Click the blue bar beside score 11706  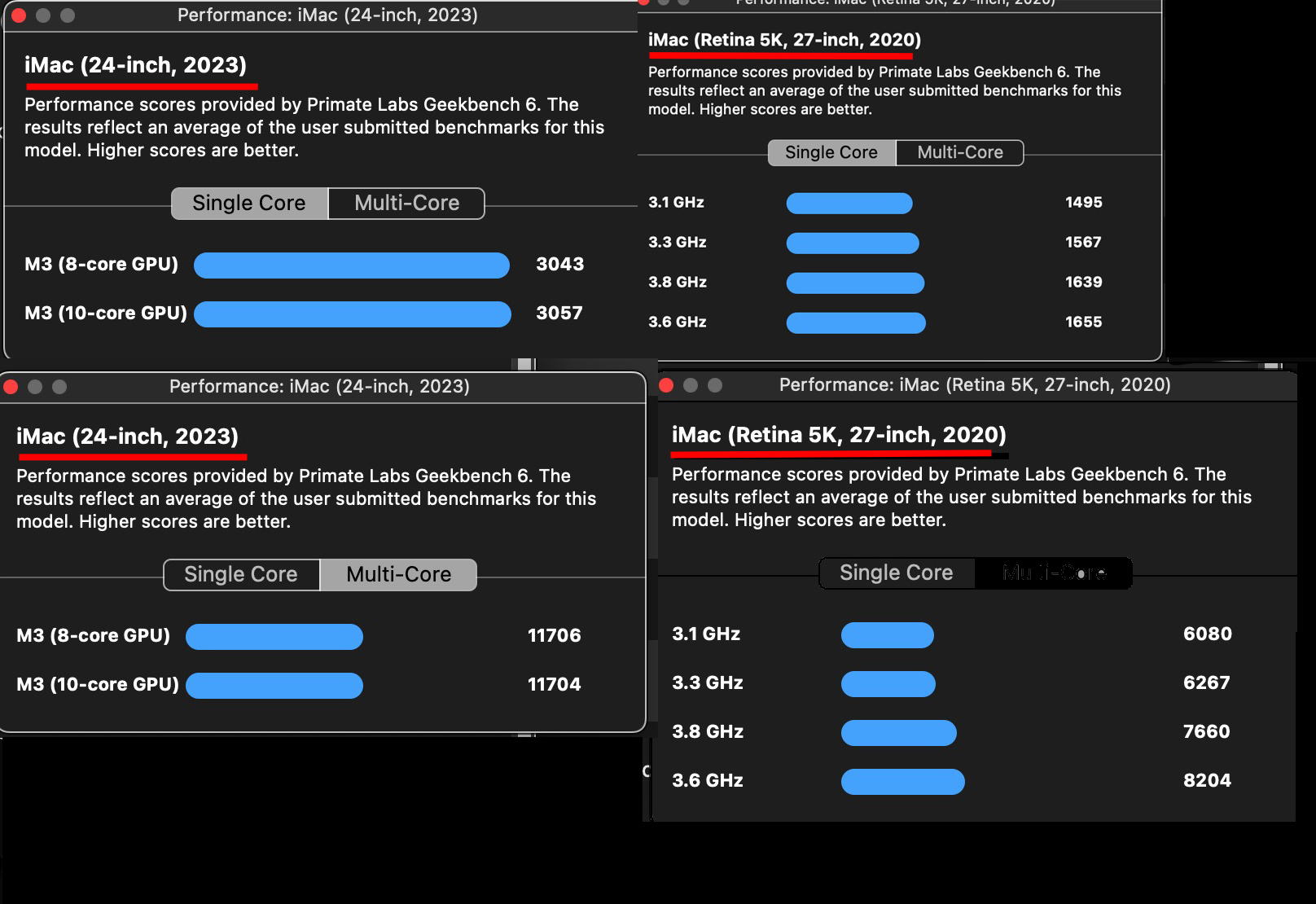274,636
